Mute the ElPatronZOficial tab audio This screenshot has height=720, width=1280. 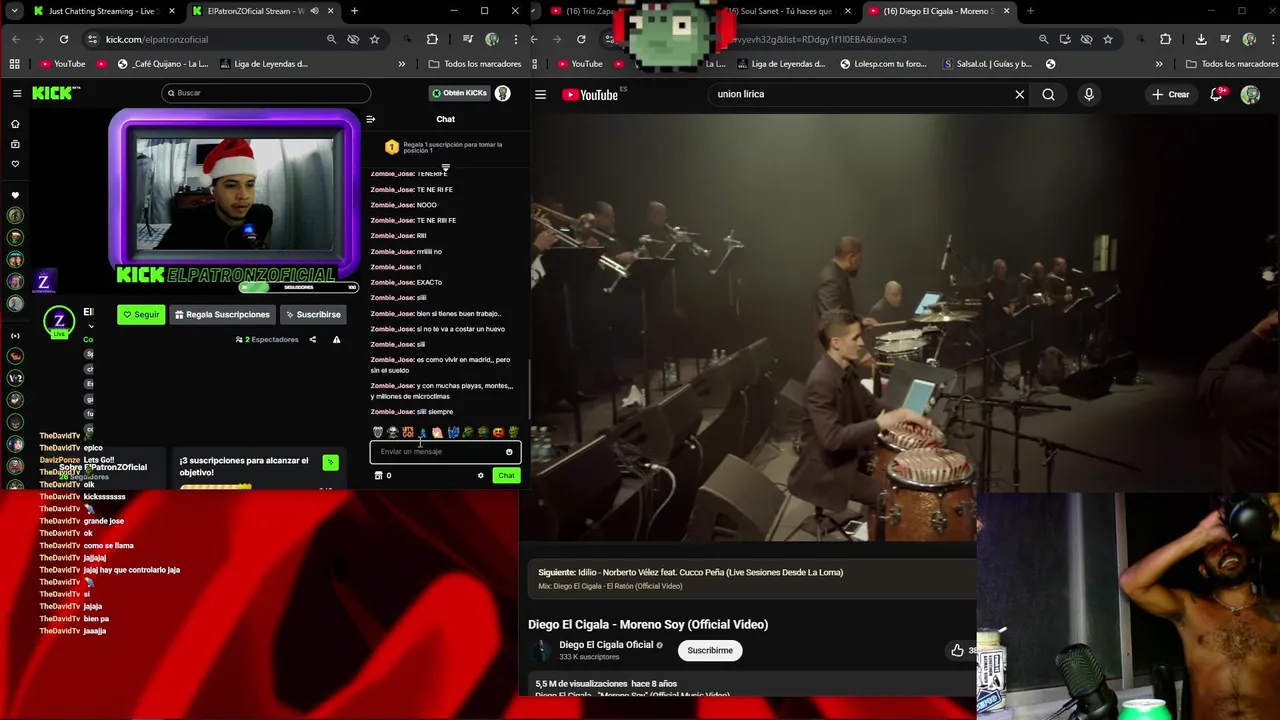[314, 11]
